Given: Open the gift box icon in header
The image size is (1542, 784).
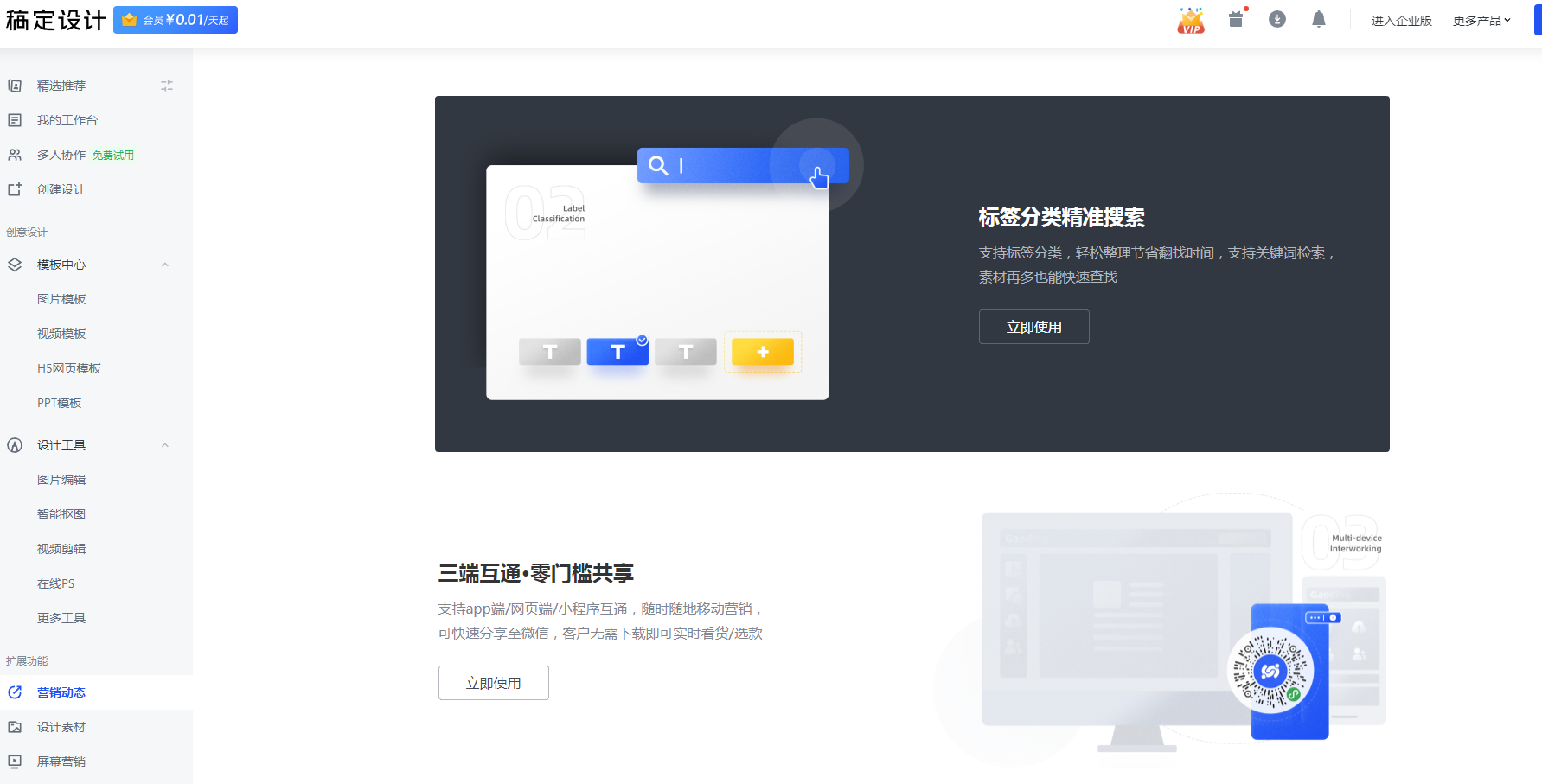Looking at the screenshot, I should tap(1236, 20).
